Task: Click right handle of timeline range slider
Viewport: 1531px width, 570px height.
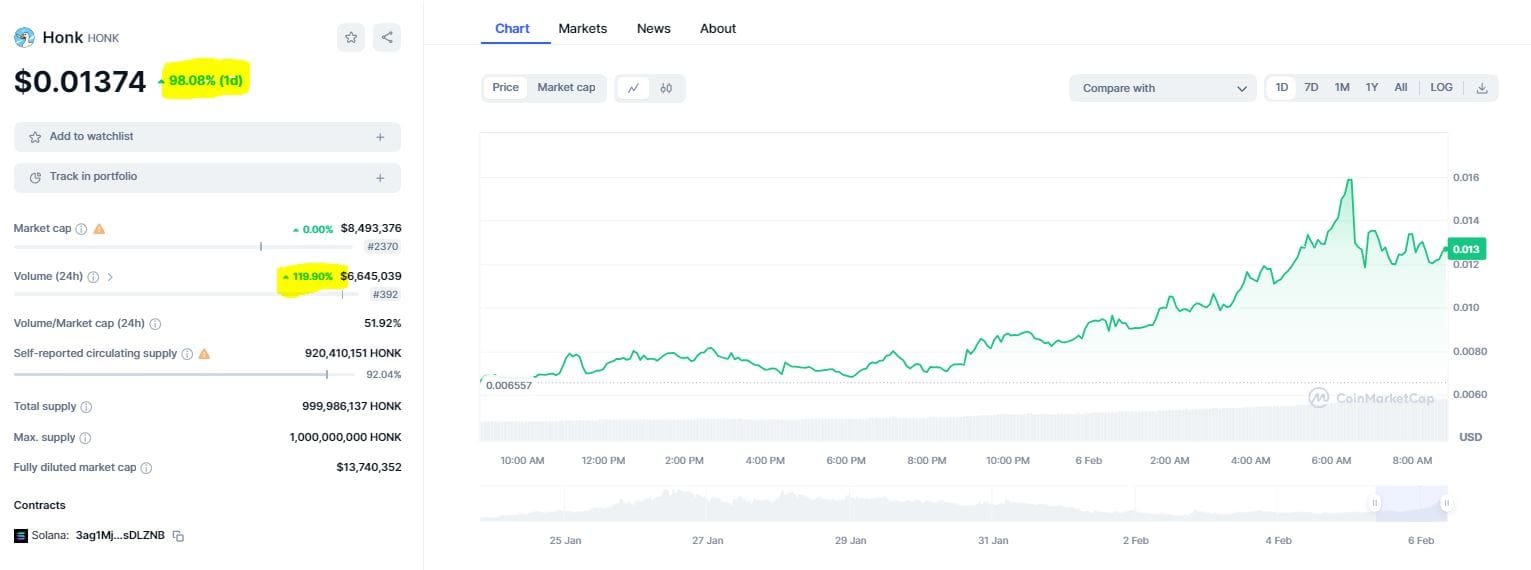Action: (1446, 503)
